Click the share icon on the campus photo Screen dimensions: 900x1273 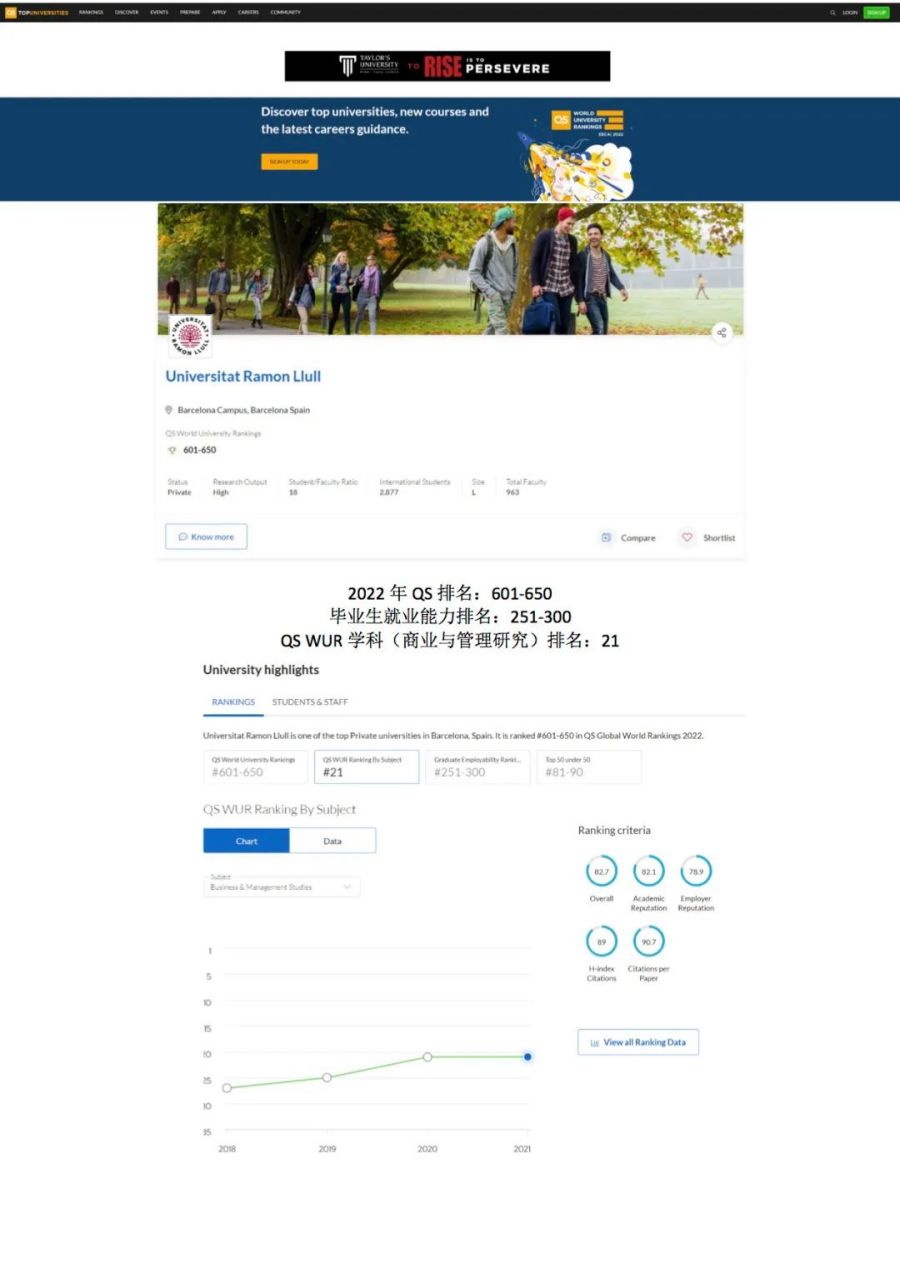(x=722, y=333)
